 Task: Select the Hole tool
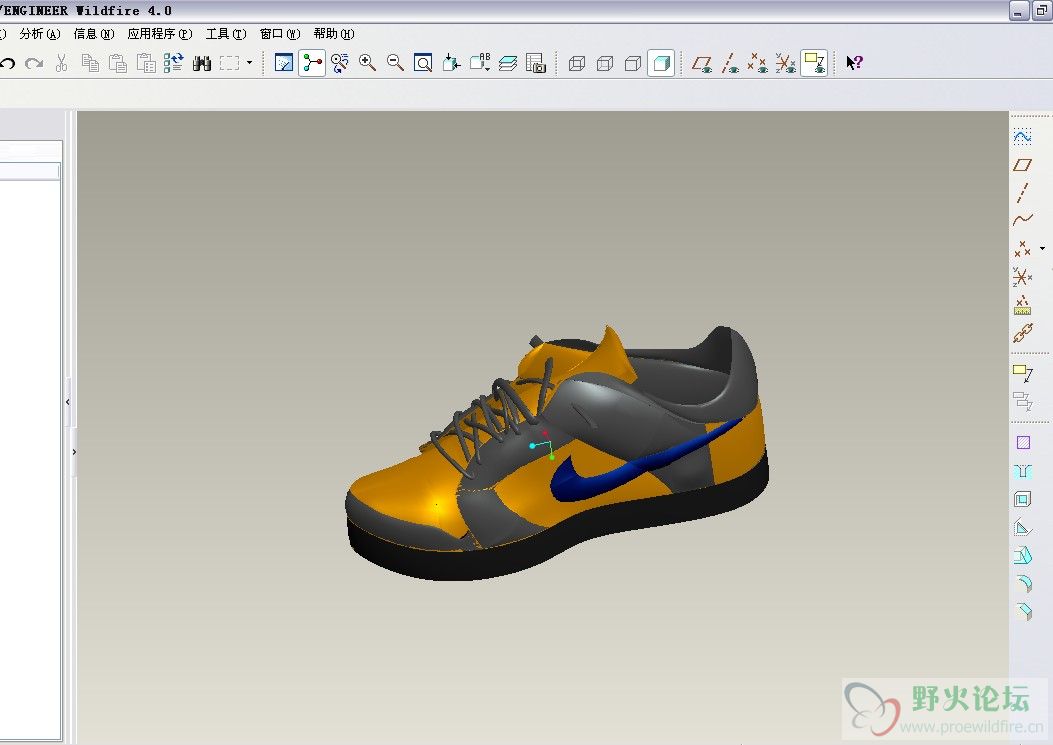tap(1022, 471)
